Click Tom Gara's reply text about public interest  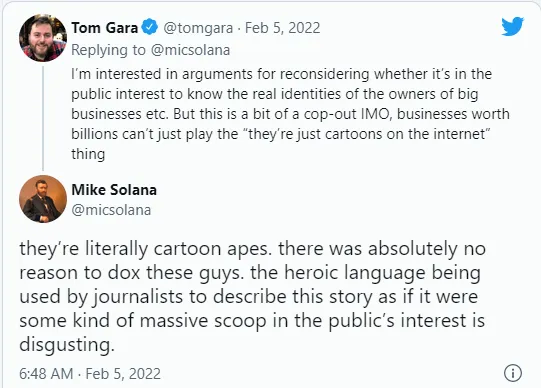290,114
